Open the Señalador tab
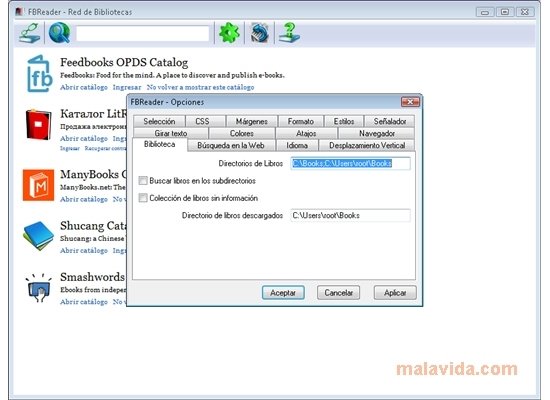This screenshot has height=400, width=550. click(x=390, y=121)
